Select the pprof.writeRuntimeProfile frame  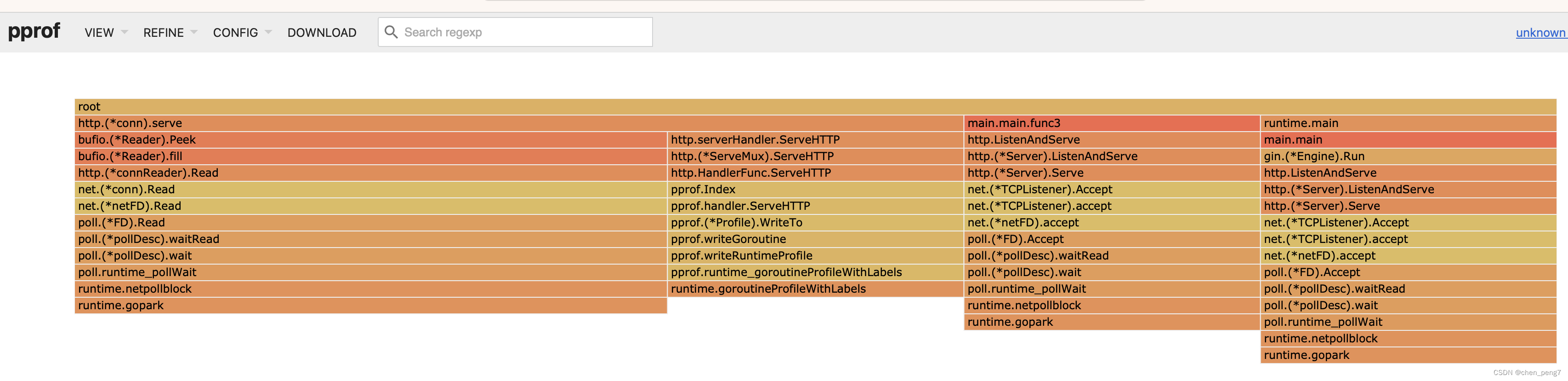tap(816, 255)
